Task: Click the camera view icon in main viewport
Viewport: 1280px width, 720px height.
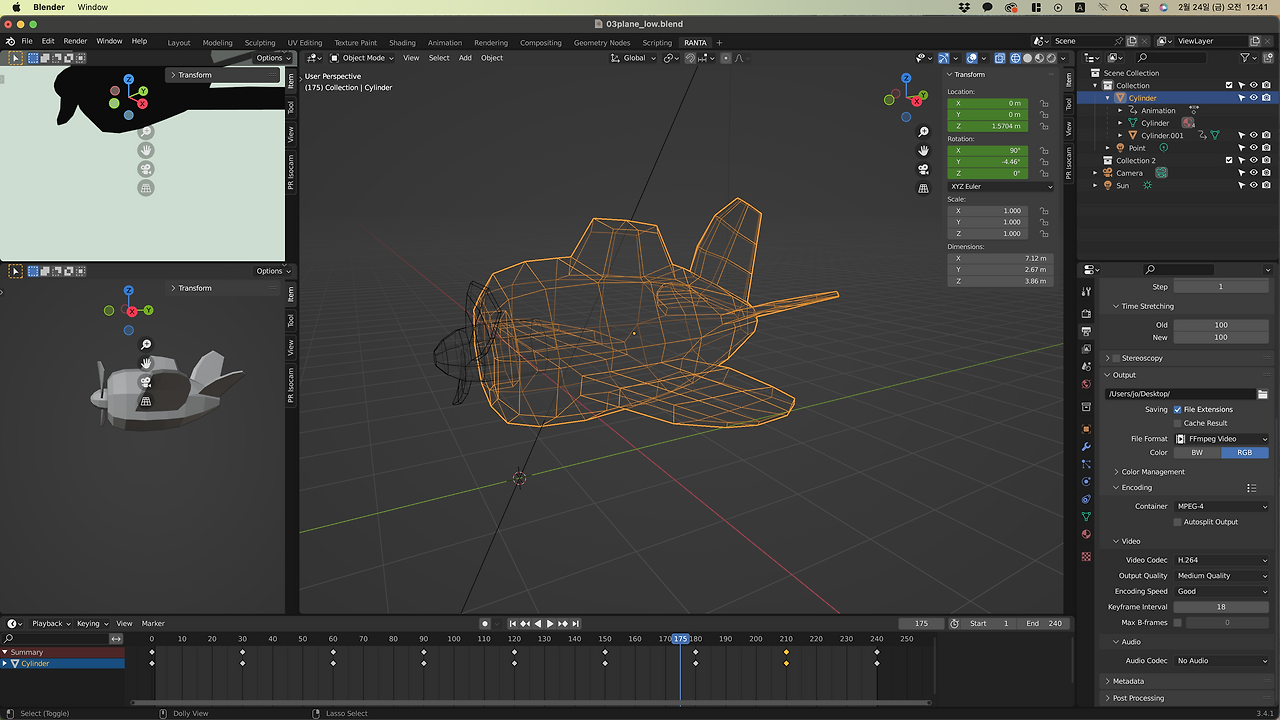Action: tap(923, 169)
